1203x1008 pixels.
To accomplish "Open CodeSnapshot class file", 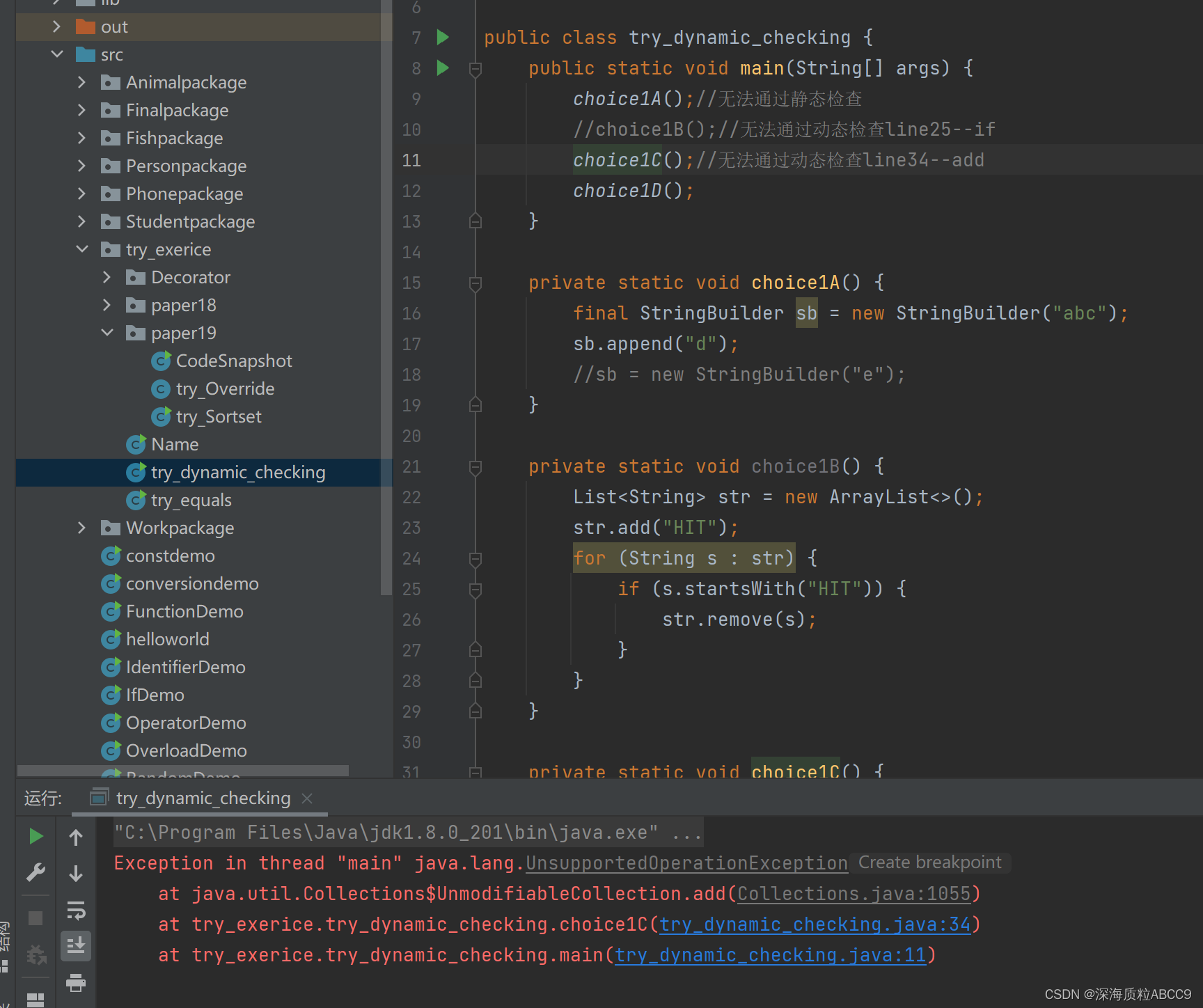I will tap(234, 361).
